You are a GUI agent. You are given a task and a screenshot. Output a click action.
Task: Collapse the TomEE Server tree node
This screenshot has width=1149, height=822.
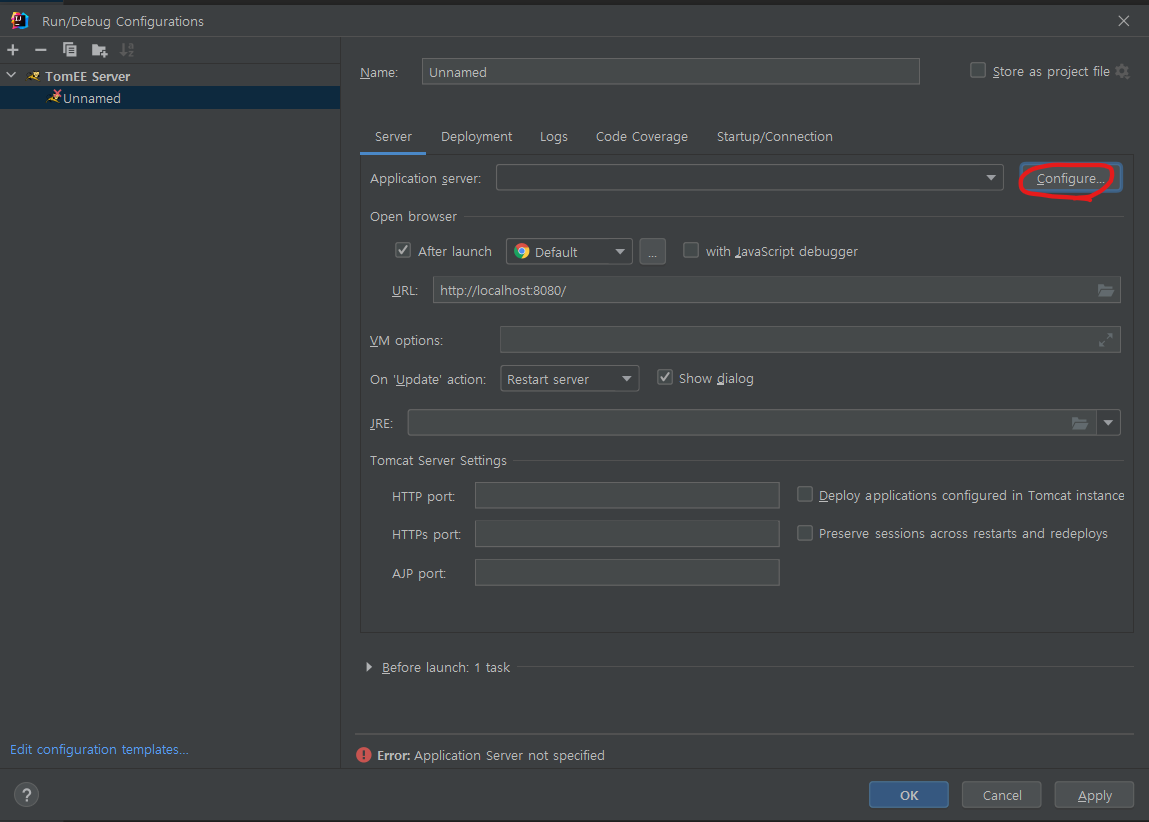[11, 75]
